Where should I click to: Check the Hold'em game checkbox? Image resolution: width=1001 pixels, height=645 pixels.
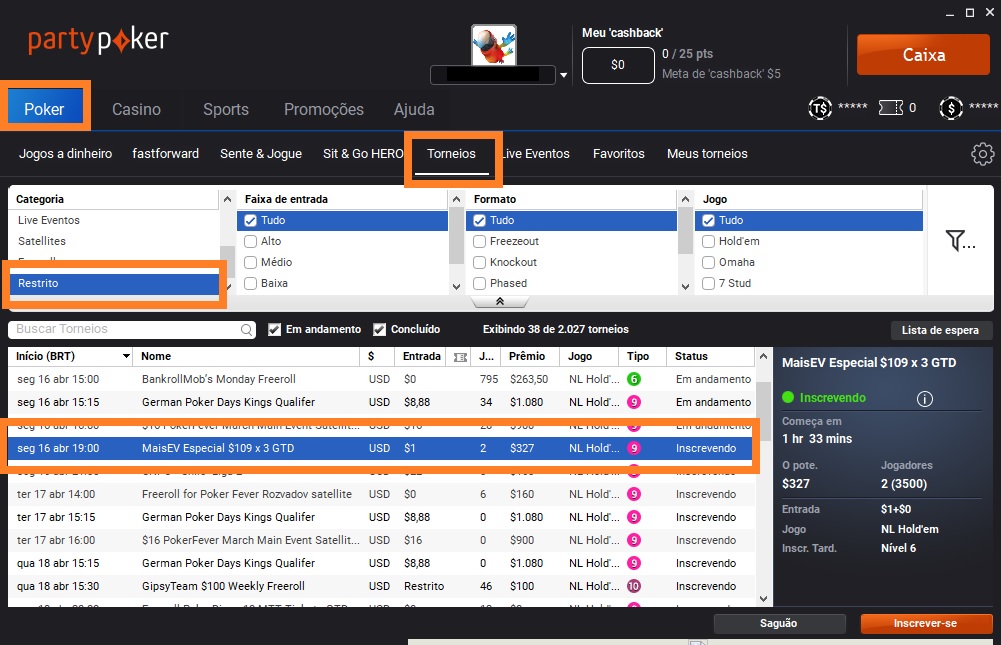coord(708,241)
